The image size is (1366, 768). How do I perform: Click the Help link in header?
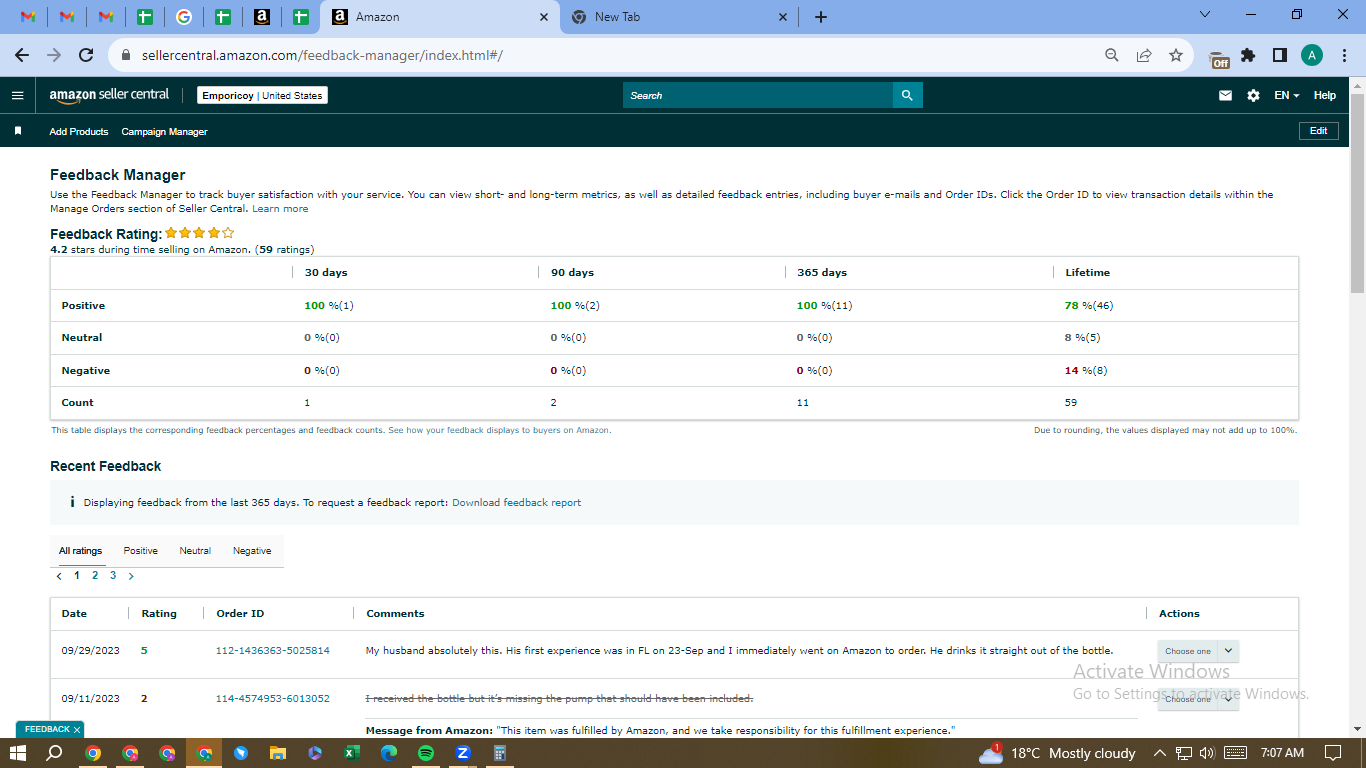point(1325,96)
